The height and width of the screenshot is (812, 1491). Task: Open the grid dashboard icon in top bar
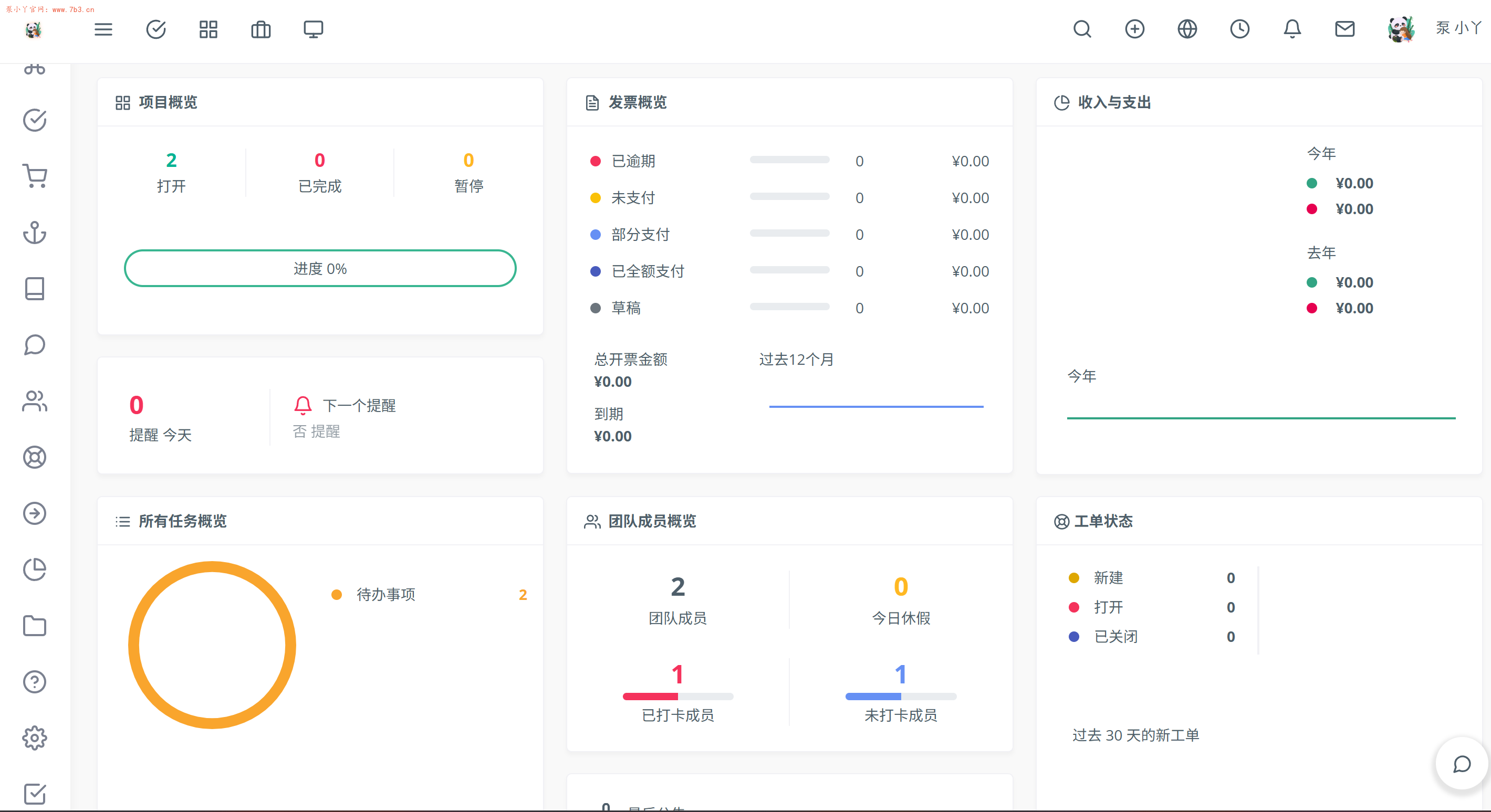tap(208, 29)
